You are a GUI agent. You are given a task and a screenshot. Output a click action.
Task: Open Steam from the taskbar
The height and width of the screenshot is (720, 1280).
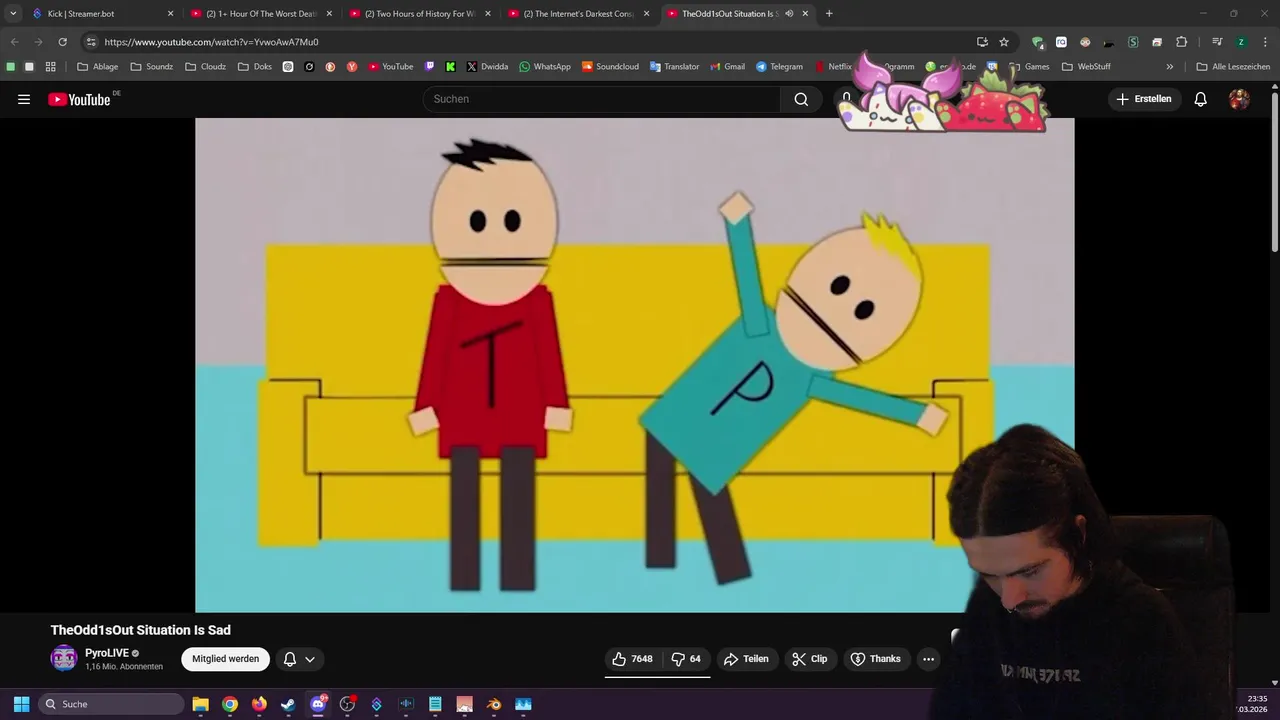click(x=288, y=704)
